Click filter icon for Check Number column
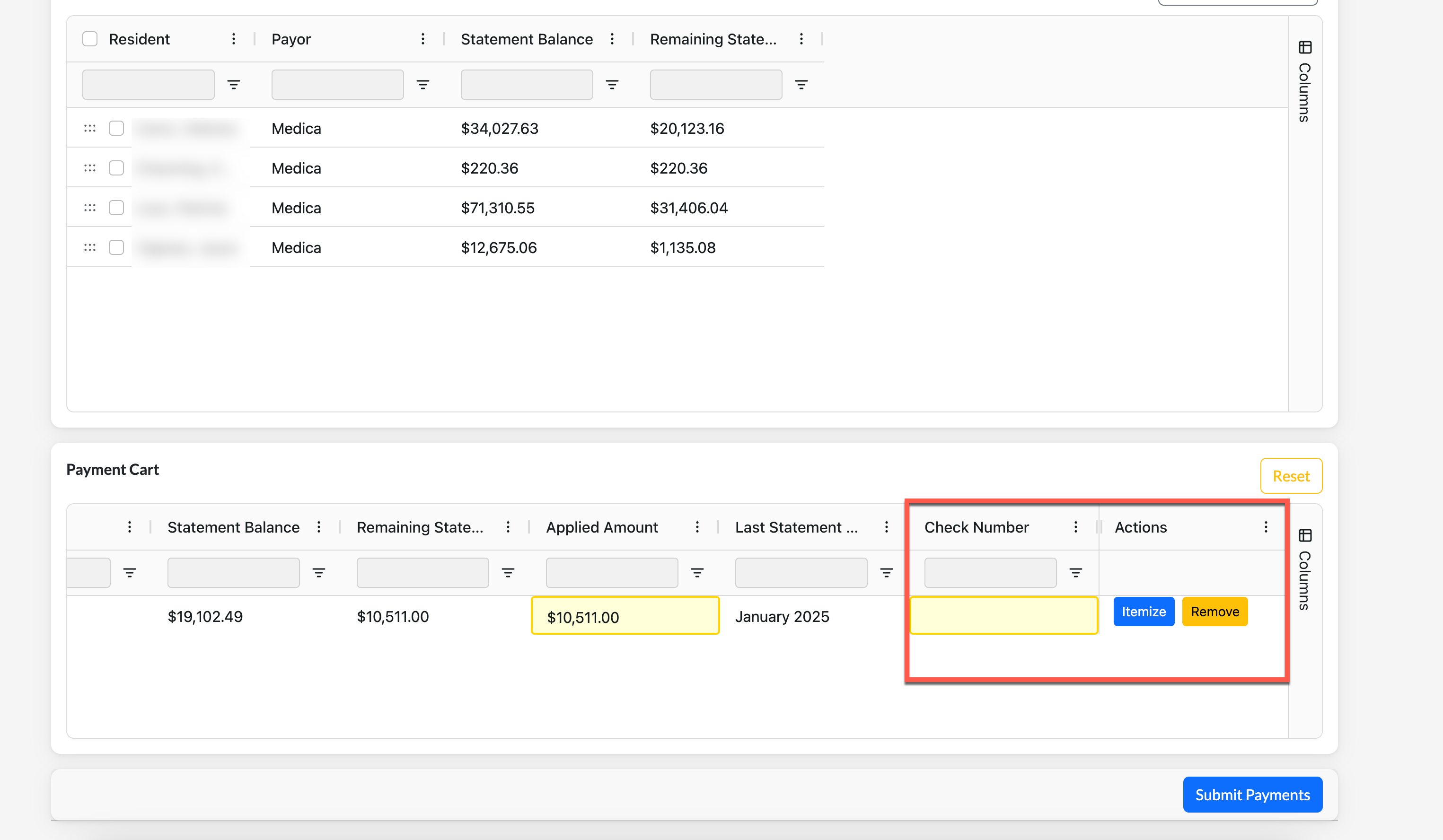 coord(1075,573)
